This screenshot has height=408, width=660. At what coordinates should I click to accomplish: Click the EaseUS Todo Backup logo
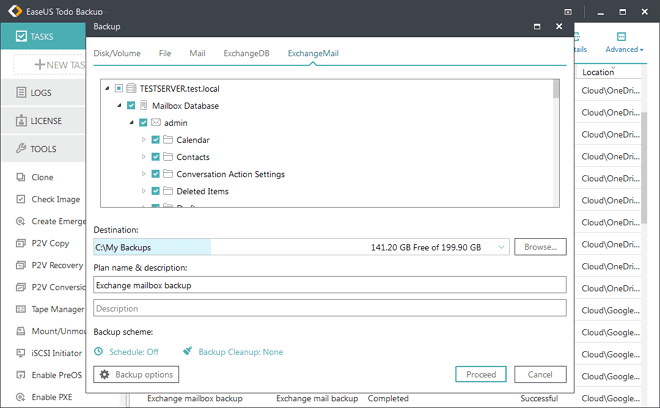point(15,11)
